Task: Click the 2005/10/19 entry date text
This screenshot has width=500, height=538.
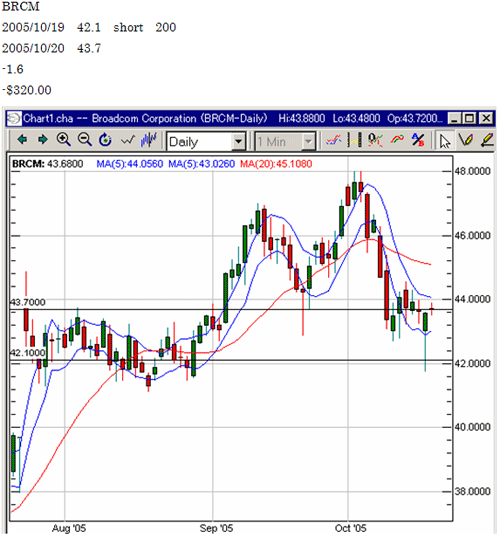Action: (x=33, y=27)
